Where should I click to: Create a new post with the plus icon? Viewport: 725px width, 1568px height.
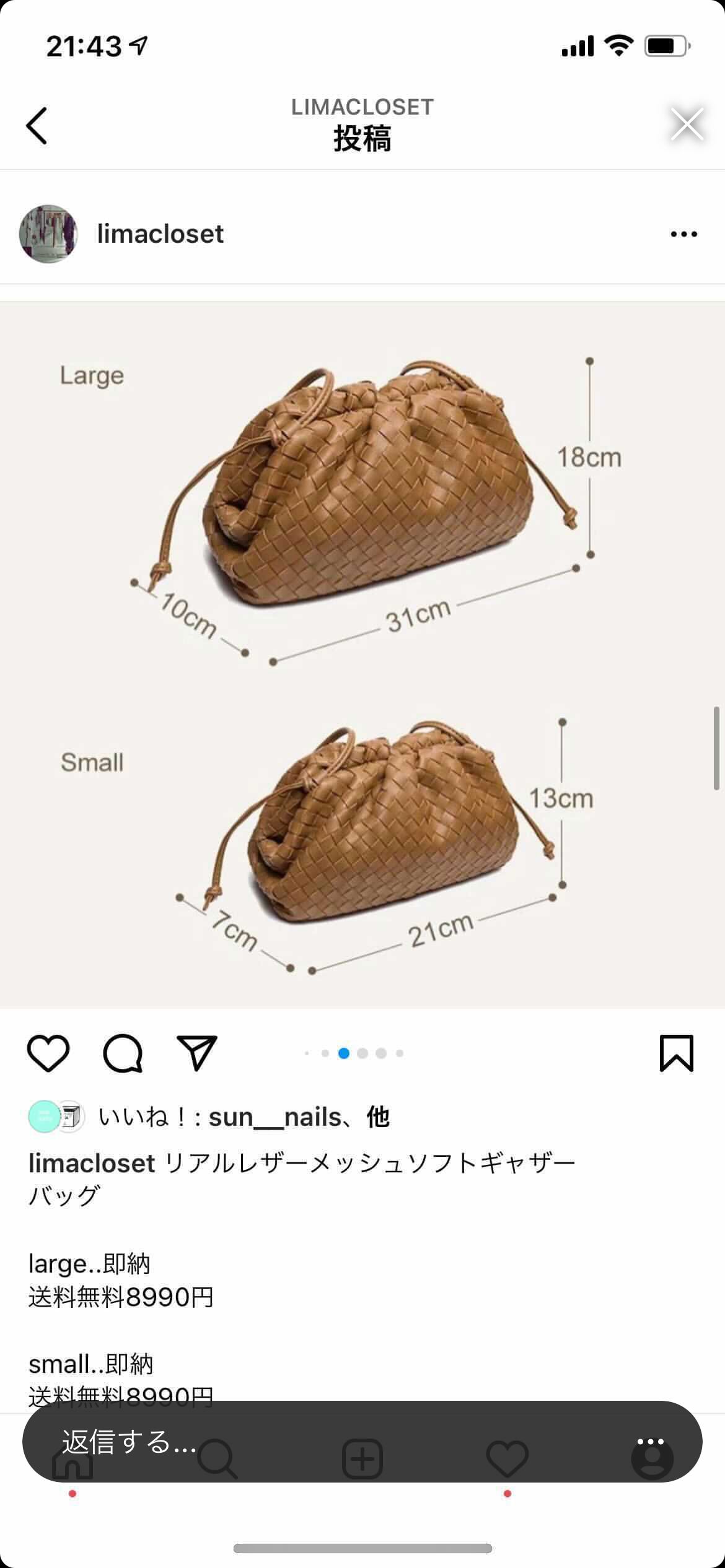coord(362,1459)
